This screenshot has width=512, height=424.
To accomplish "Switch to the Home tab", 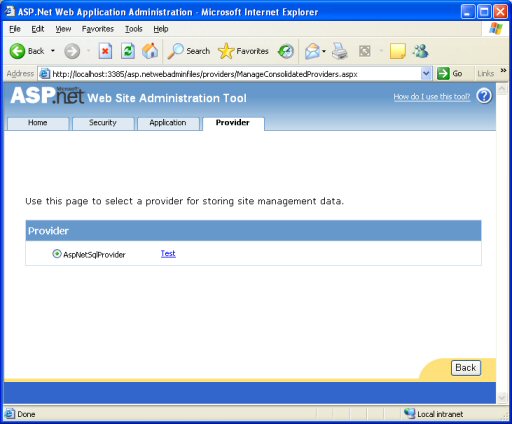I will tap(38, 123).
